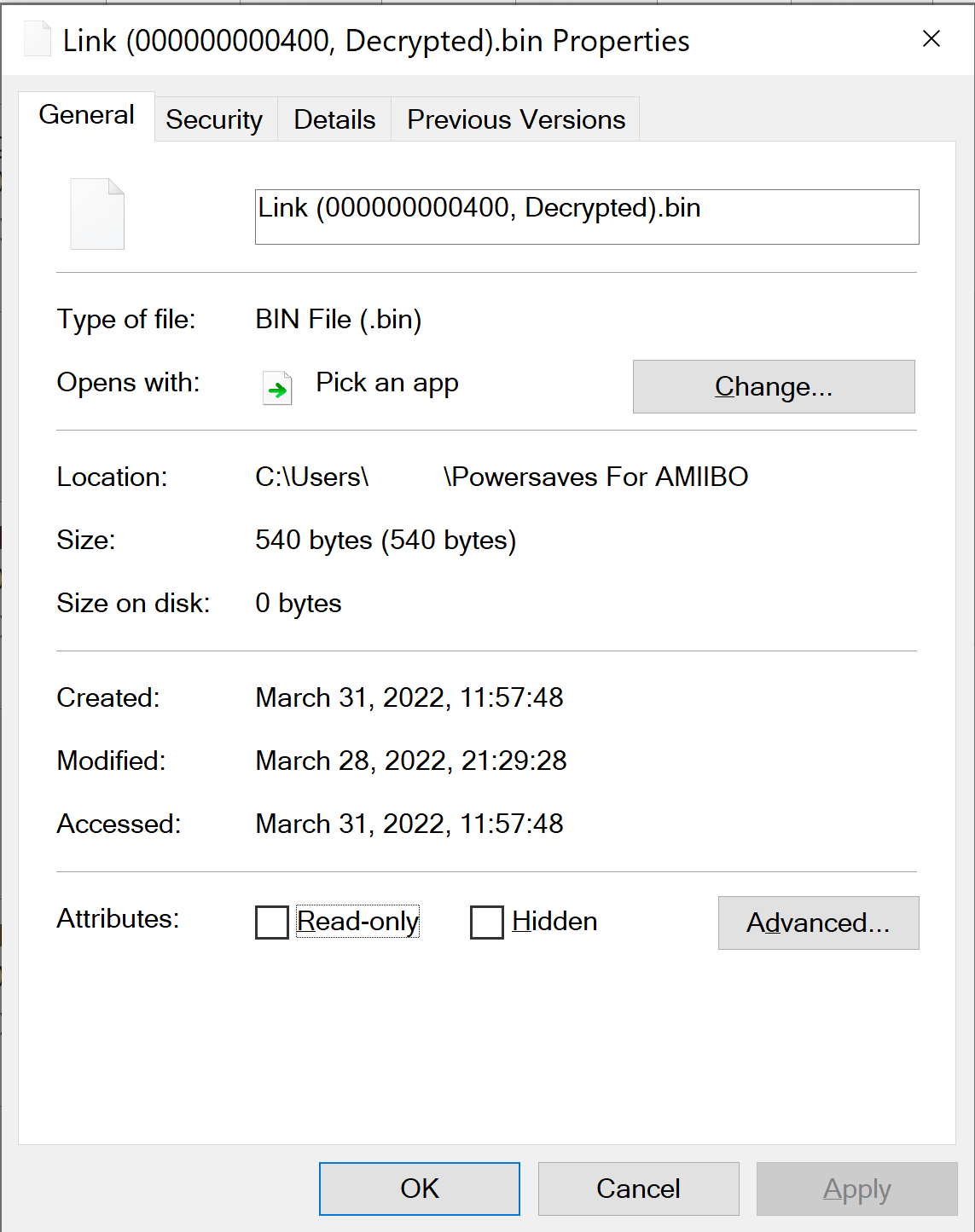
Task: Click the Location path text
Action: pos(502,477)
